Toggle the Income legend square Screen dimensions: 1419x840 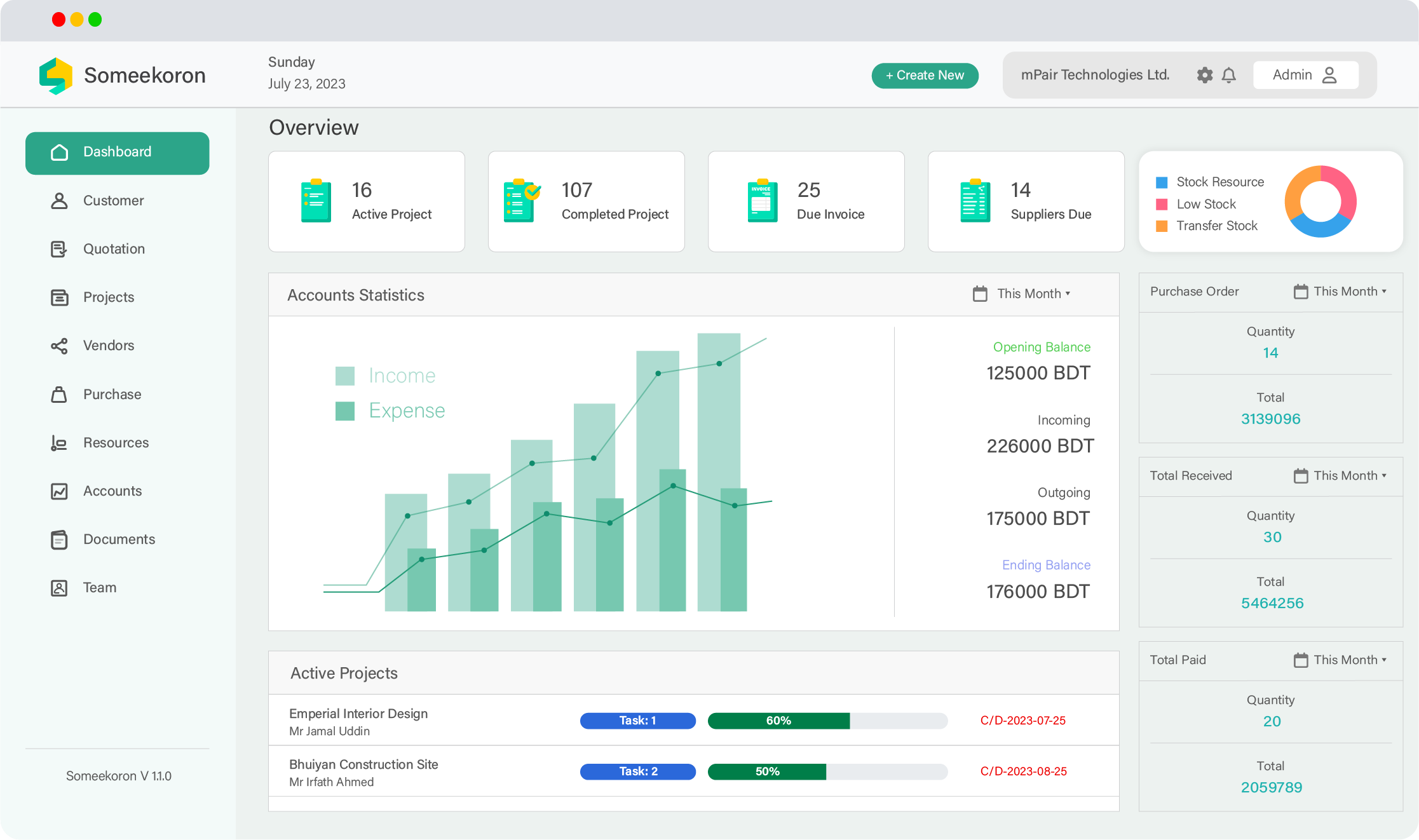[345, 376]
